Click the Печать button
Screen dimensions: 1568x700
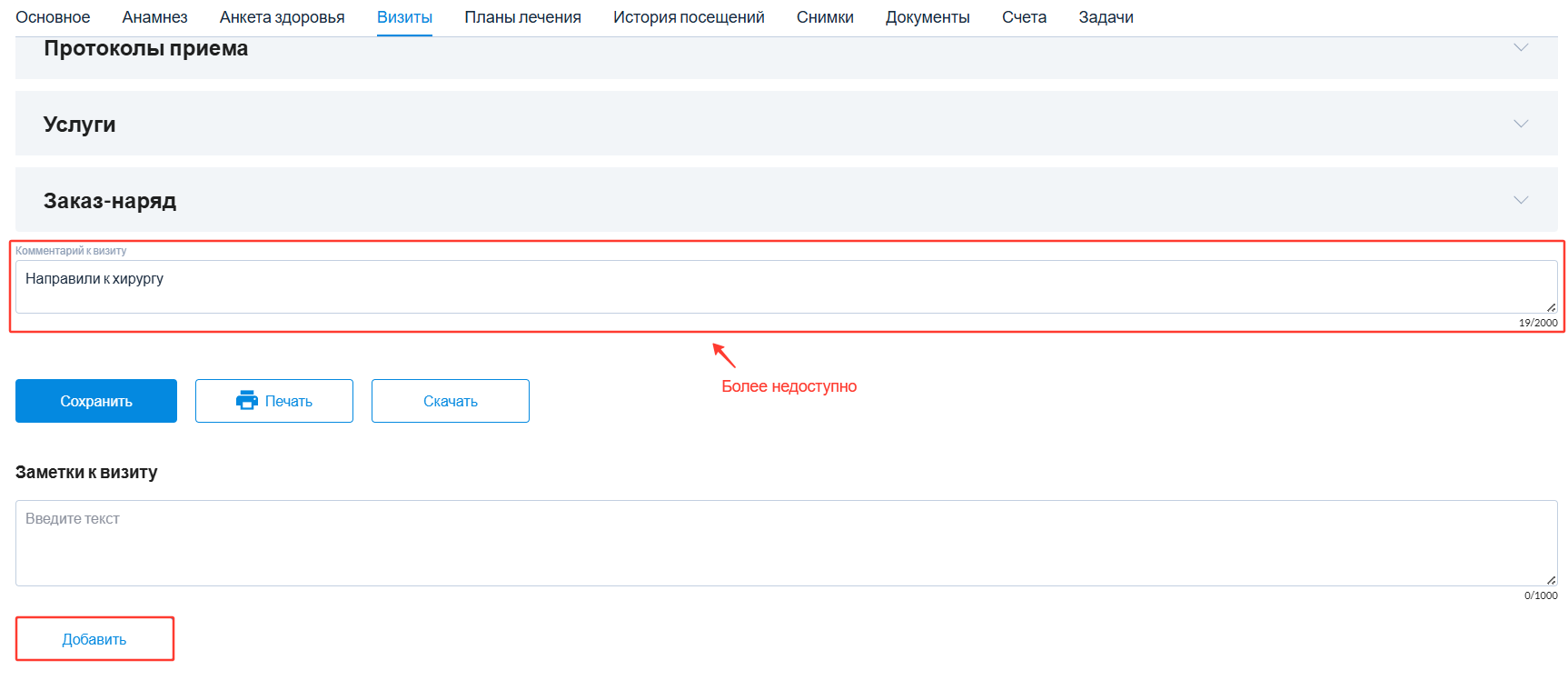pos(274,401)
